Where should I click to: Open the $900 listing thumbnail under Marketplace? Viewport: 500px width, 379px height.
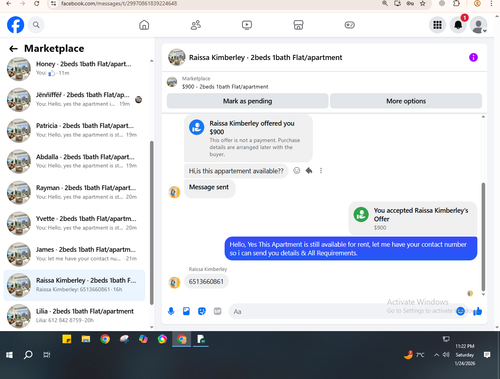172,82
